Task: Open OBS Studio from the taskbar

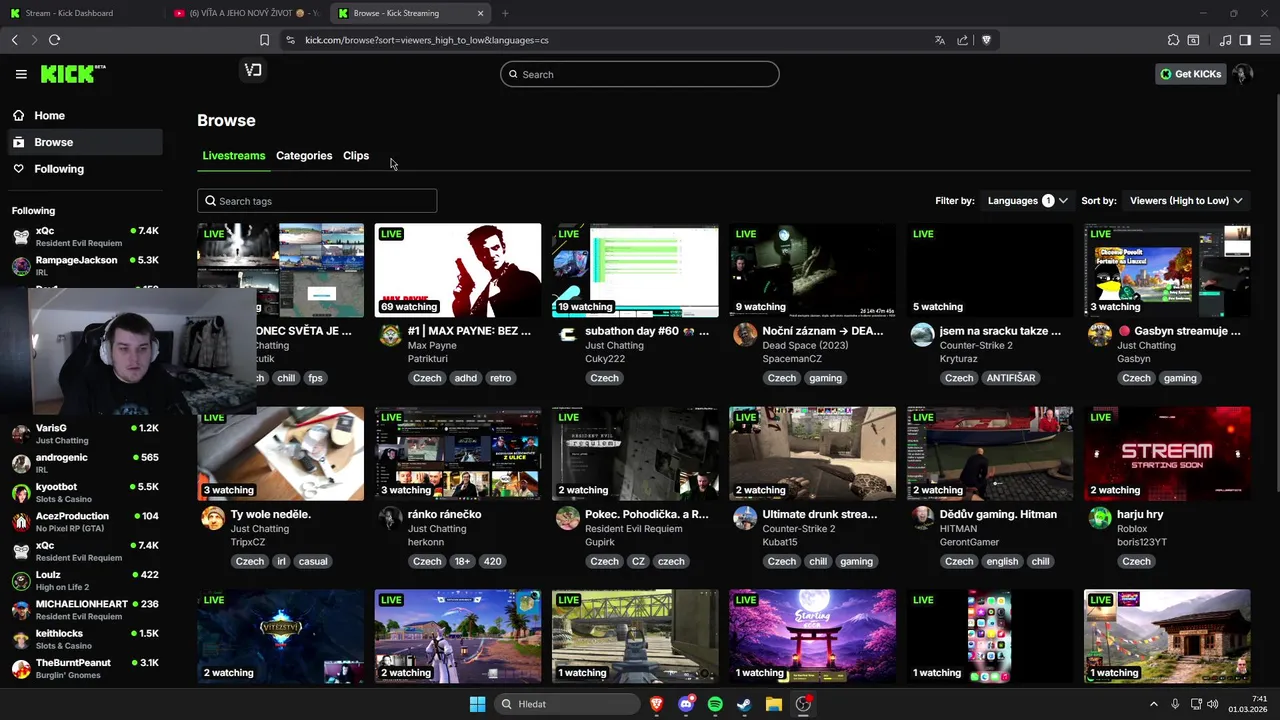Action: 803,704
